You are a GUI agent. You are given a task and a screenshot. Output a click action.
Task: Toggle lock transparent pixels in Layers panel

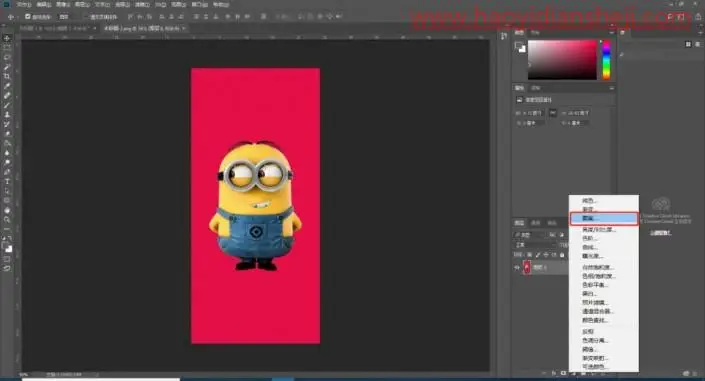(x=529, y=255)
